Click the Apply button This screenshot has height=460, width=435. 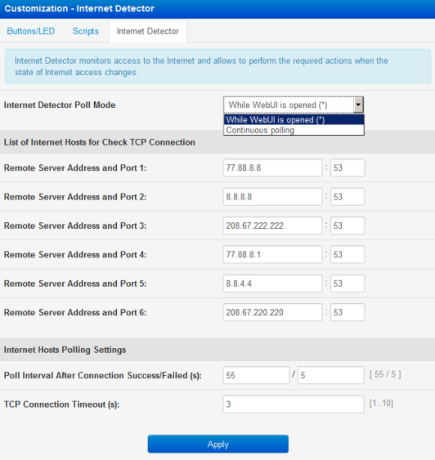[x=218, y=444]
